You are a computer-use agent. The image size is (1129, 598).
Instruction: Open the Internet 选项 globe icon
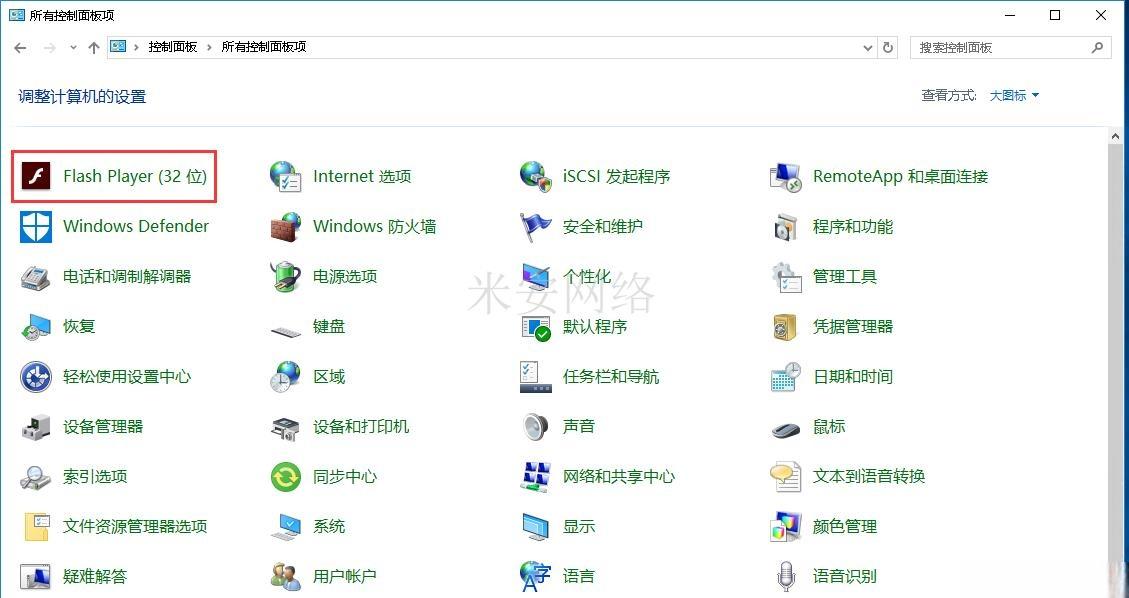click(286, 176)
